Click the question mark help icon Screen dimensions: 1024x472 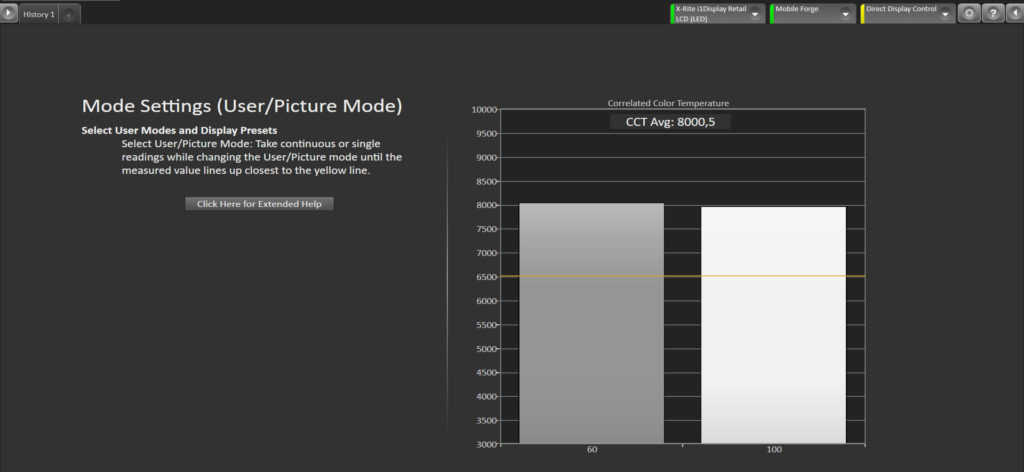tap(992, 14)
